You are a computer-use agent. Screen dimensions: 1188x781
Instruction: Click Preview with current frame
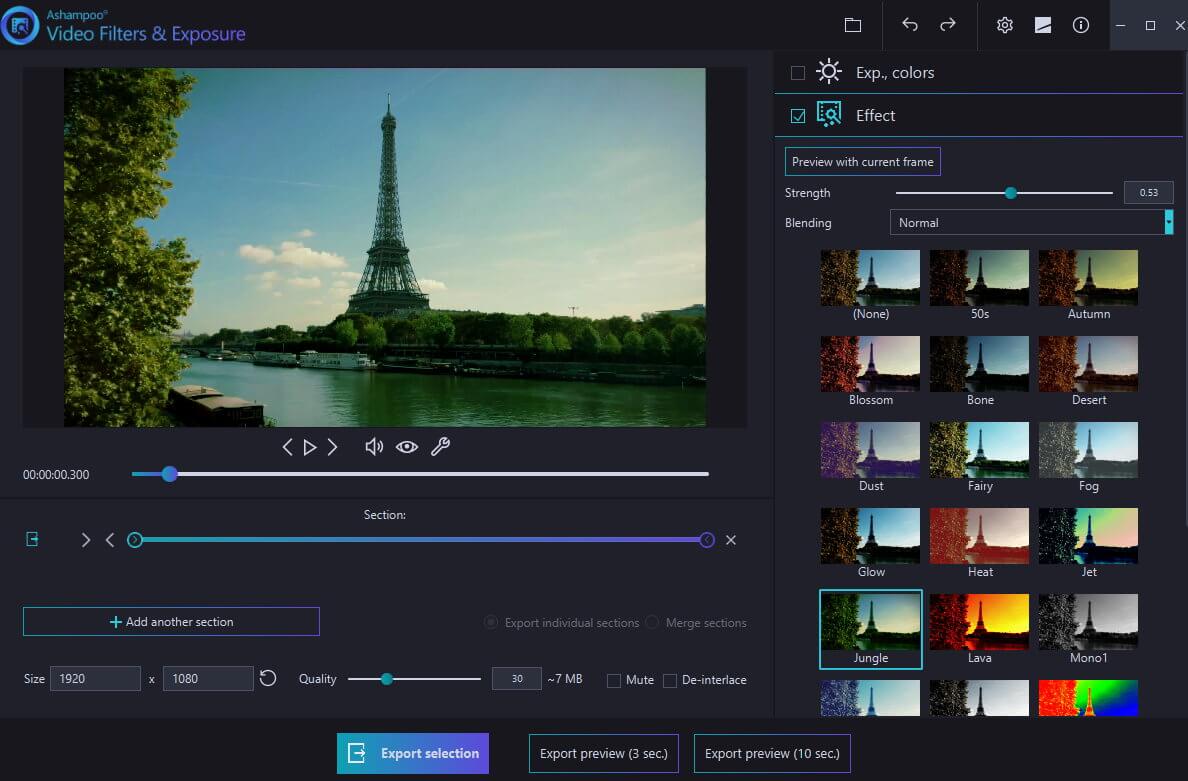[862, 161]
